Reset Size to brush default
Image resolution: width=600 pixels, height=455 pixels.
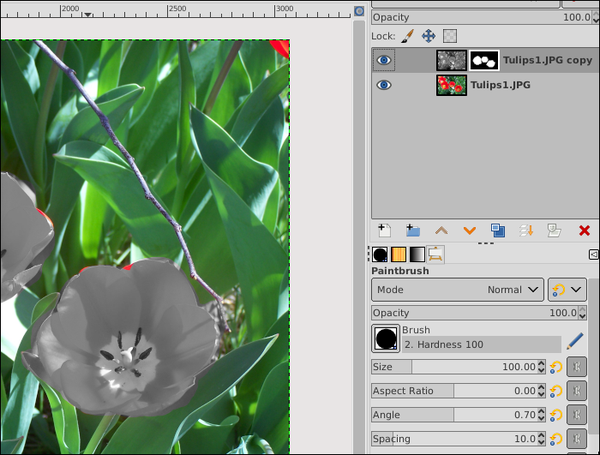point(556,367)
